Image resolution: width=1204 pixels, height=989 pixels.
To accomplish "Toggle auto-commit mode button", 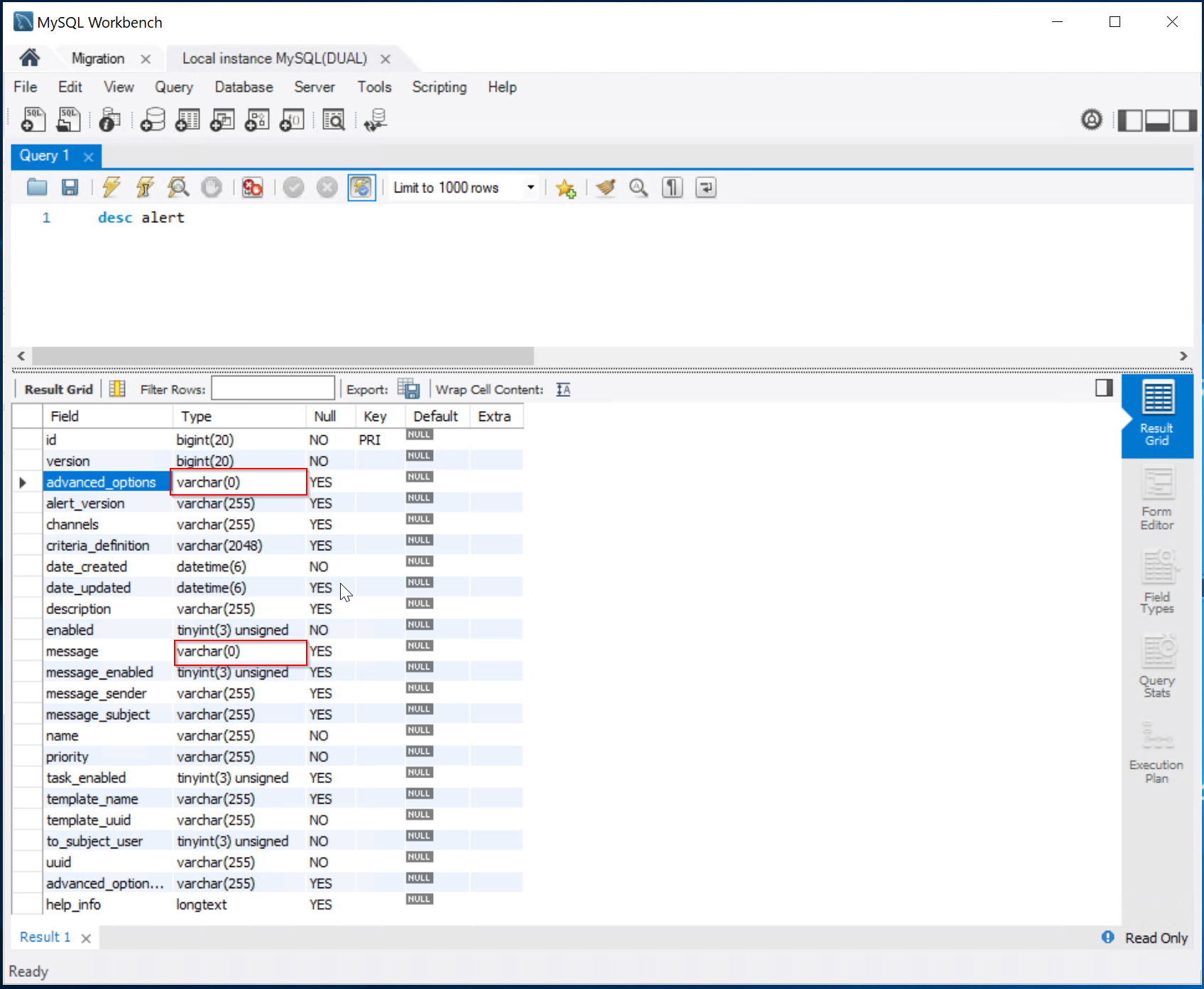I will point(361,187).
